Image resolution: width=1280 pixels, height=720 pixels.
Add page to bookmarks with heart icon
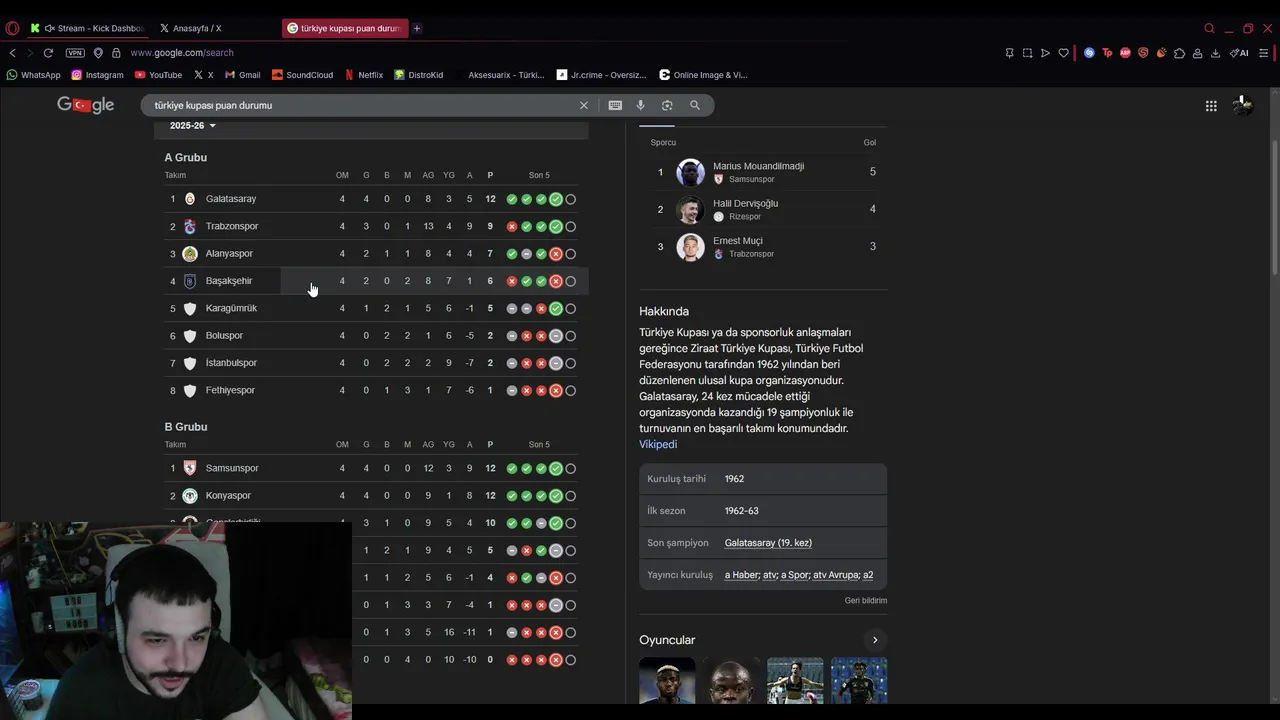(1063, 53)
